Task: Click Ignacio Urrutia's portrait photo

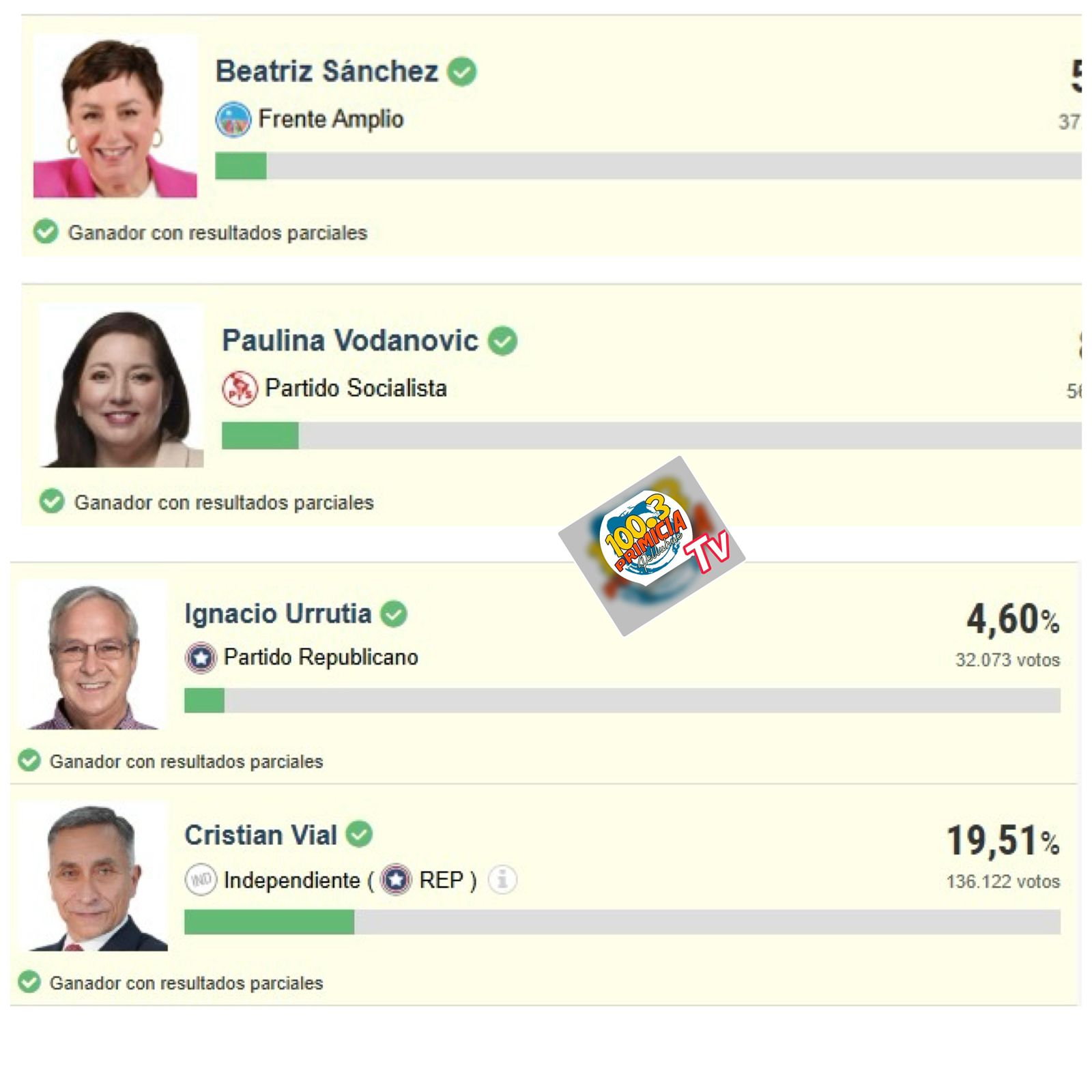Action: [94, 655]
